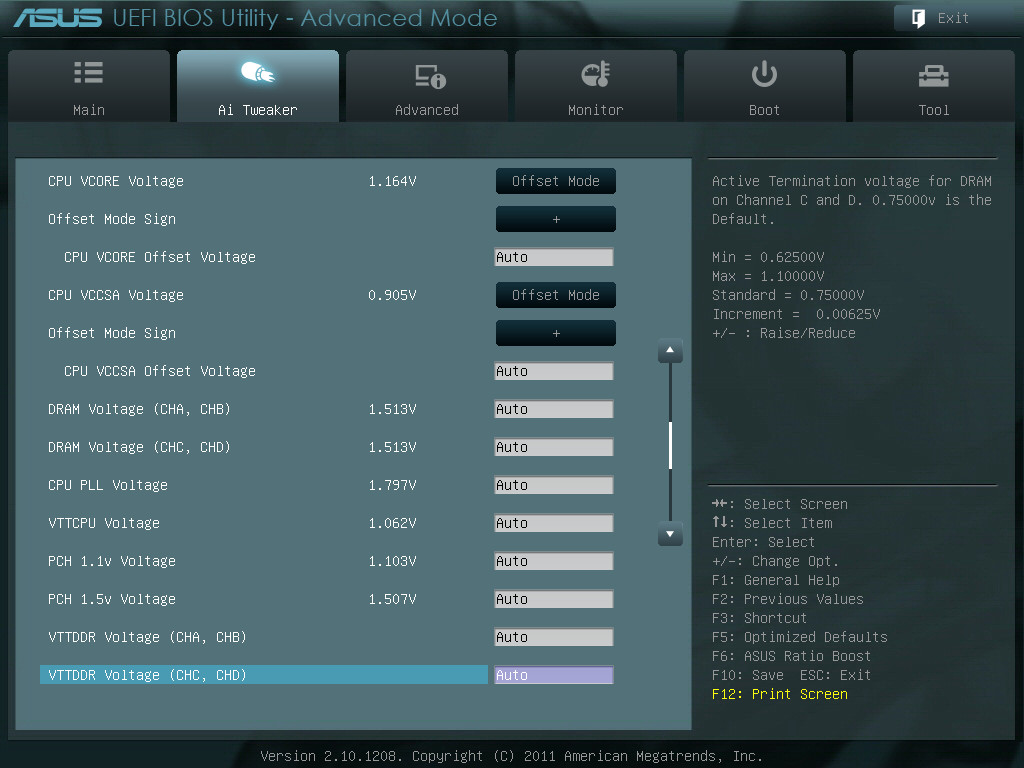Select CPU PLL Voltage Auto field
The image size is (1024, 768).
coord(554,485)
